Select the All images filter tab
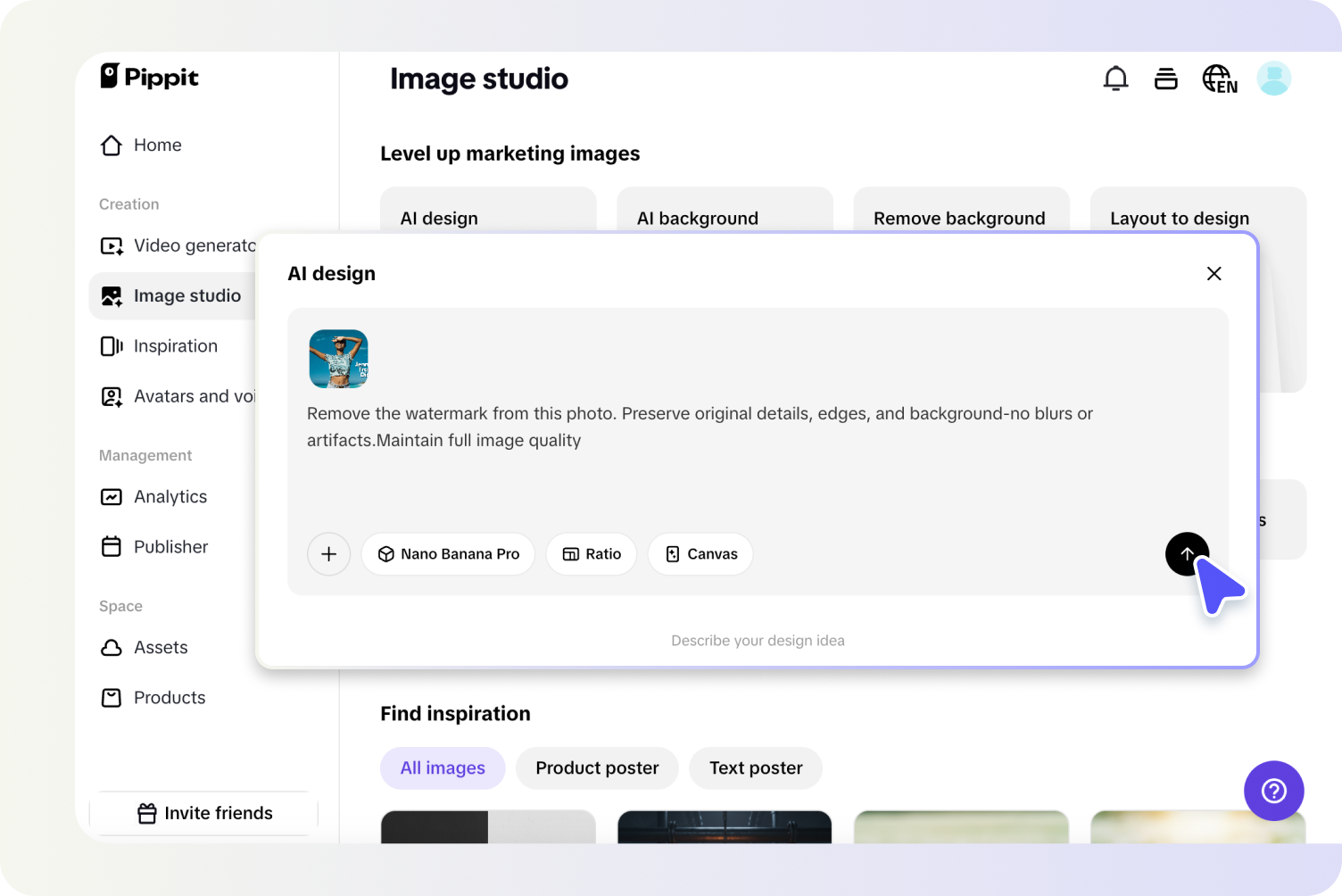This screenshot has width=1342, height=896. tap(443, 768)
